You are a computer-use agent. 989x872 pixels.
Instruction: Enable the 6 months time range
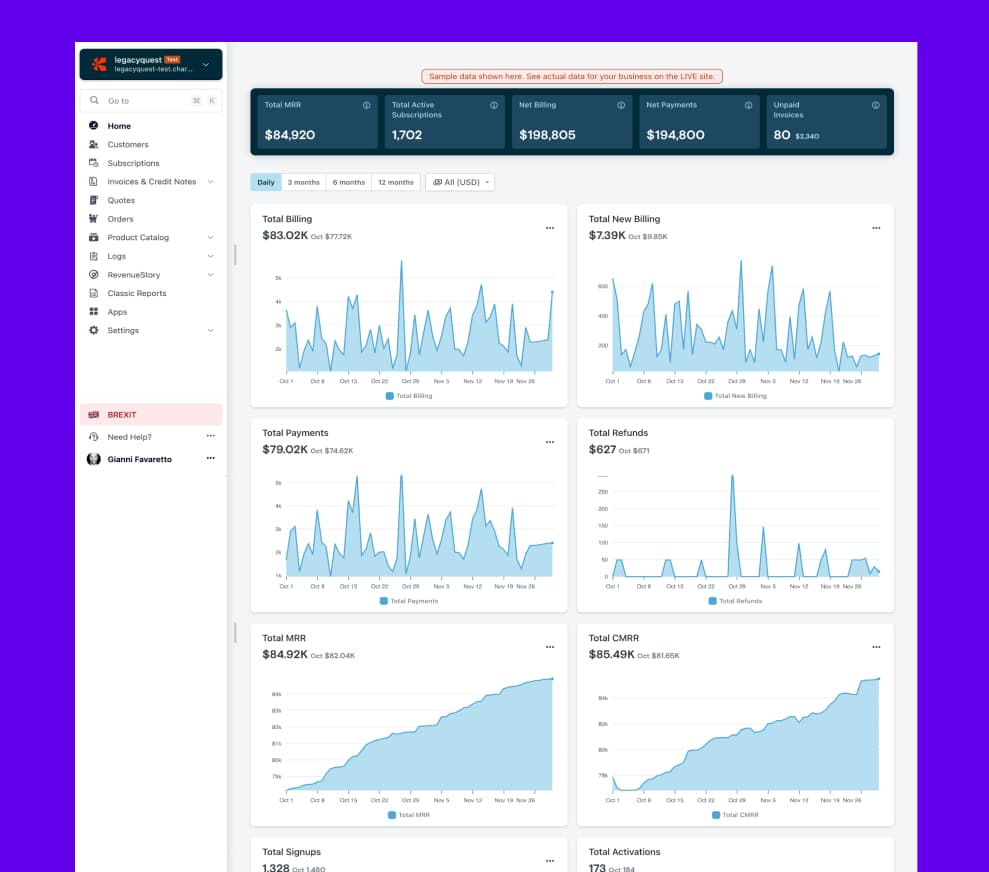click(x=348, y=182)
